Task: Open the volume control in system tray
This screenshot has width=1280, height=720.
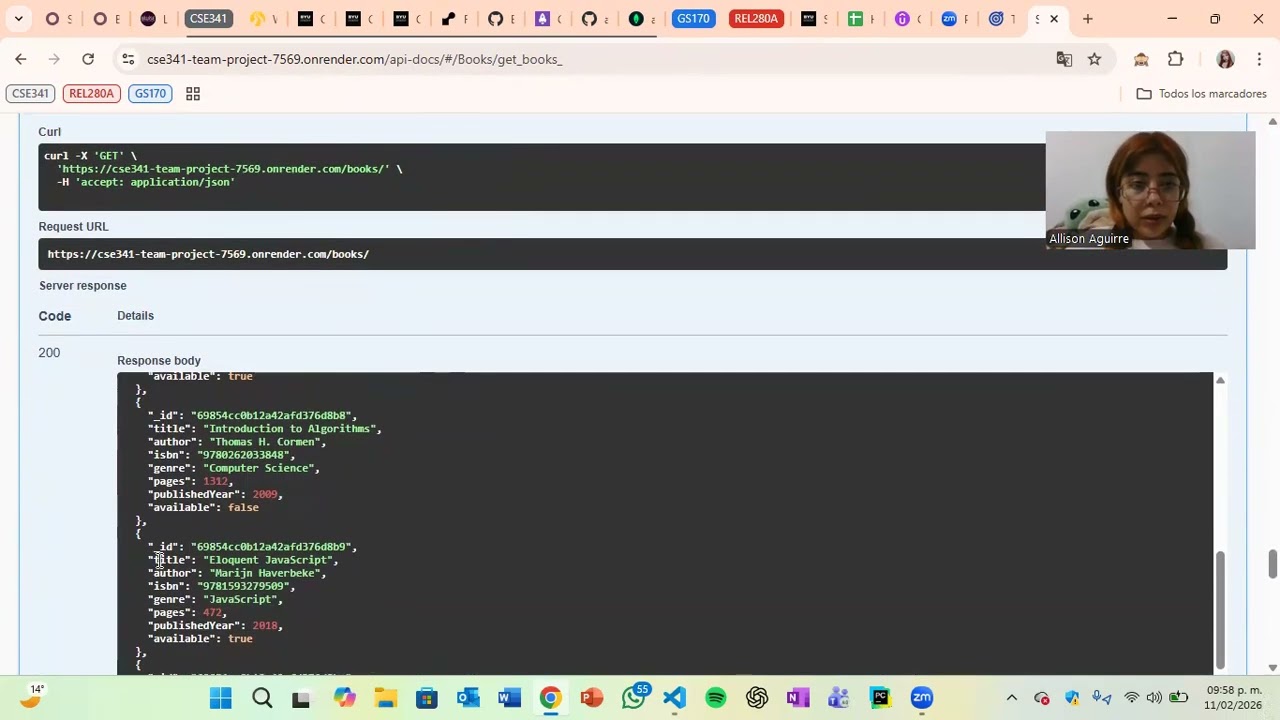Action: pos(1154,698)
